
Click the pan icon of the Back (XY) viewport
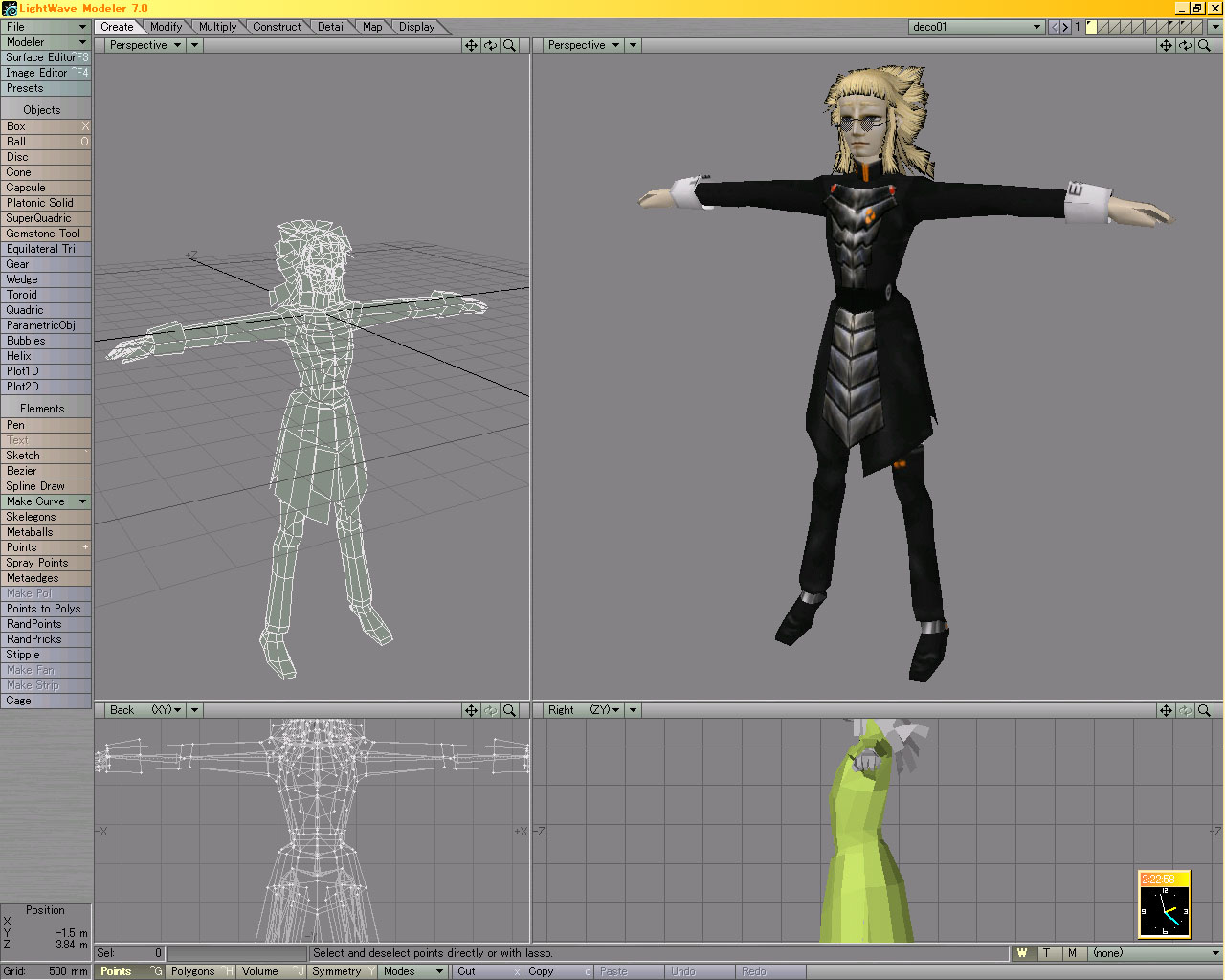click(x=471, y=710)
